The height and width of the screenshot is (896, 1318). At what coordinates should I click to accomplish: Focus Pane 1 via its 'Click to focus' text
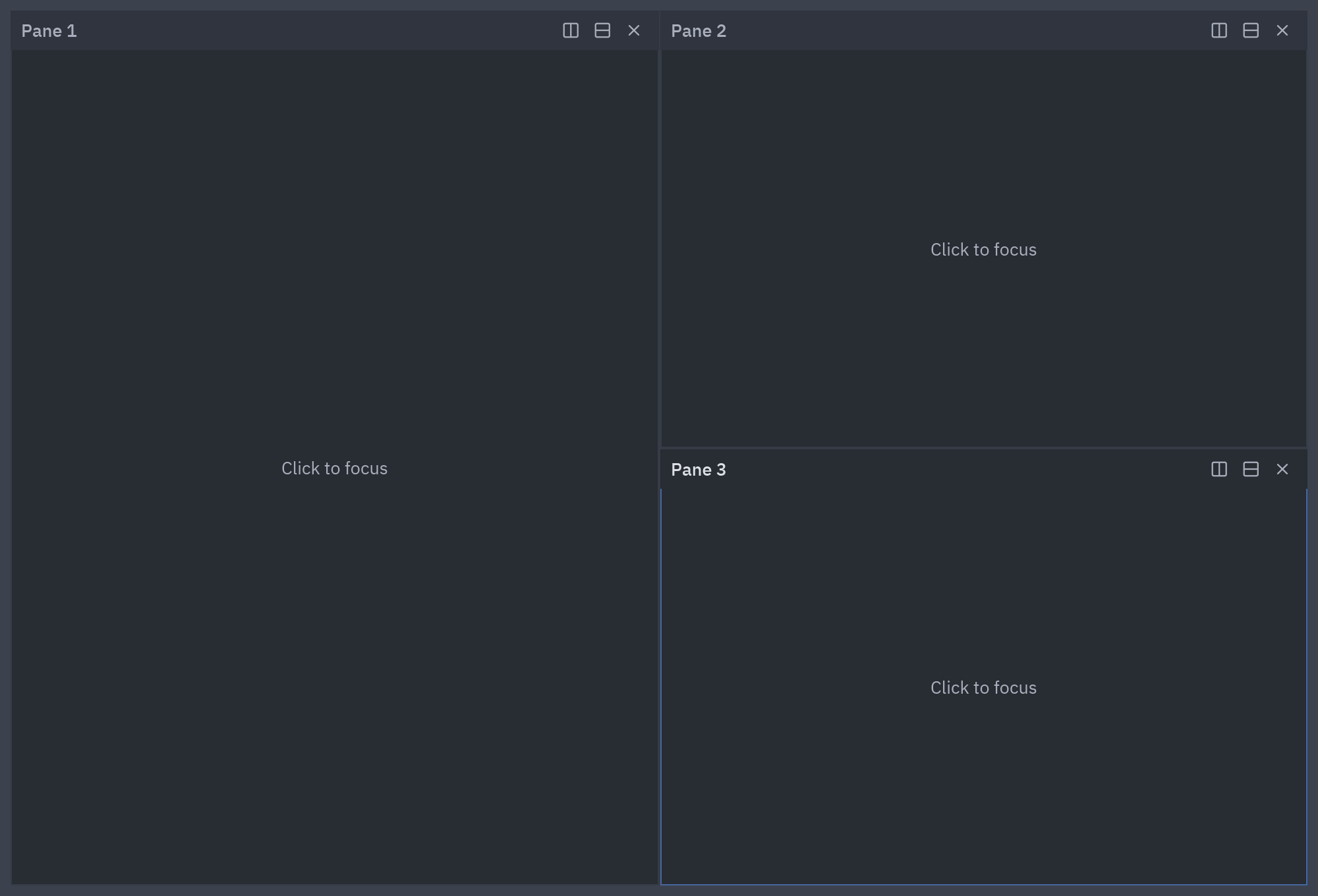(335, 468)
